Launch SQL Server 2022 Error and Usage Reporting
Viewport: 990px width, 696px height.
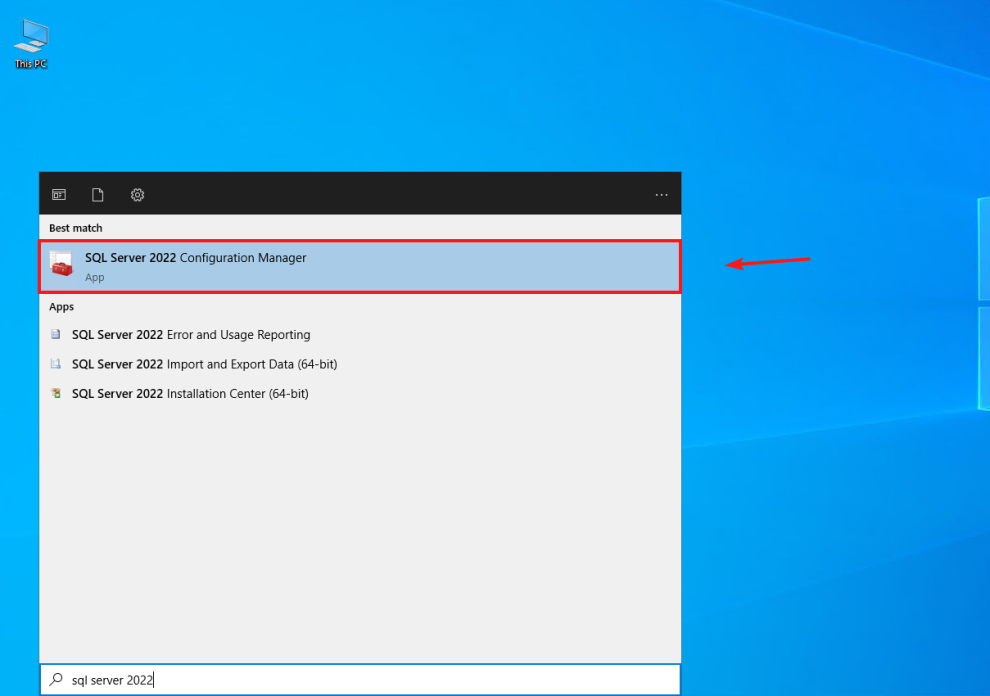[190, 335]
